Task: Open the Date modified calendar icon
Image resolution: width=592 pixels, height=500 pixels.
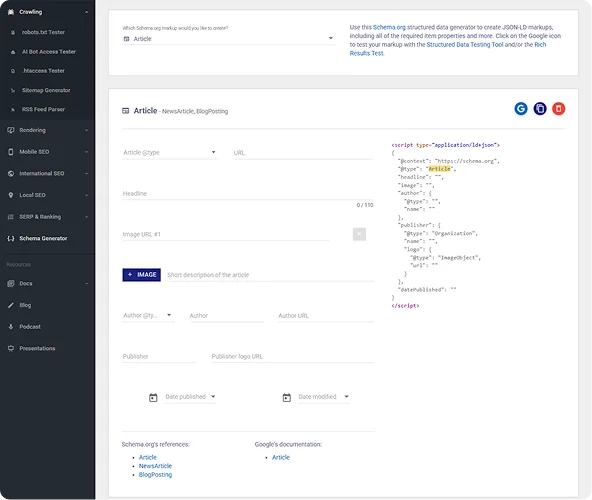Action: point(287,397)
